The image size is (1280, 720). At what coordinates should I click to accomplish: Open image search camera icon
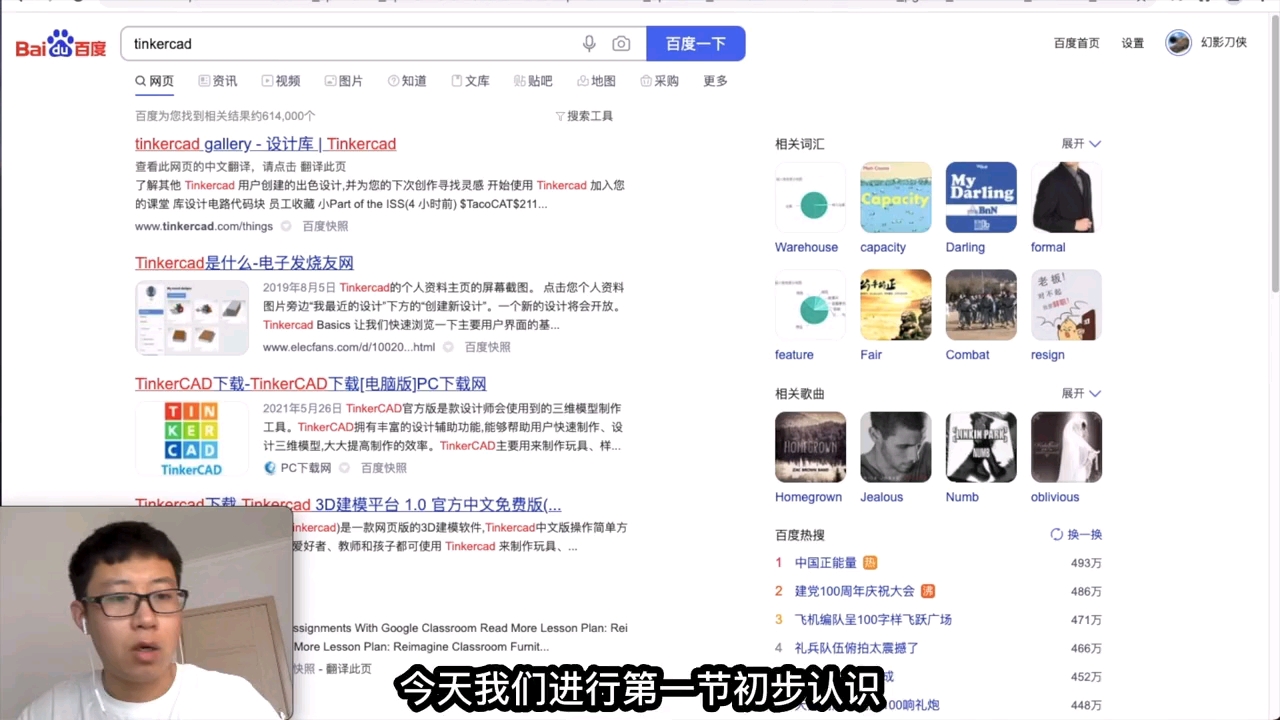click(x=621, y=44)
